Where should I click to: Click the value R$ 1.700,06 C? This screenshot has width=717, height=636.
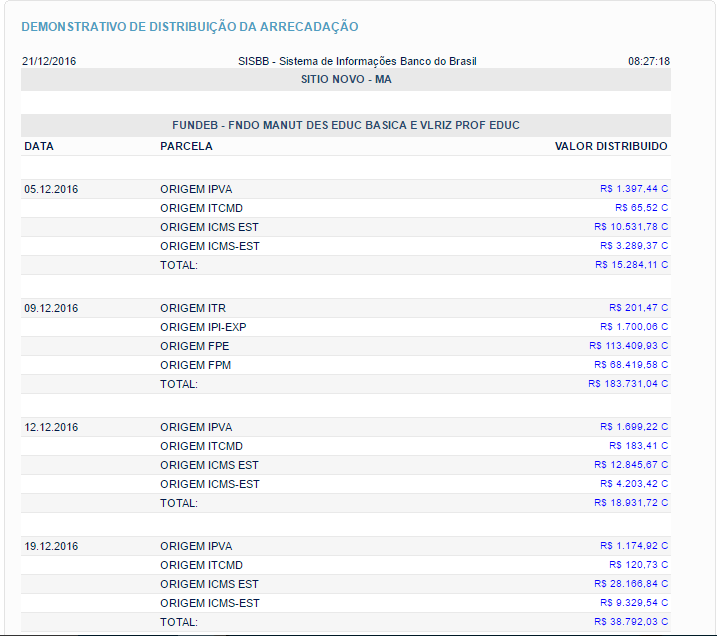coord(634,326)
